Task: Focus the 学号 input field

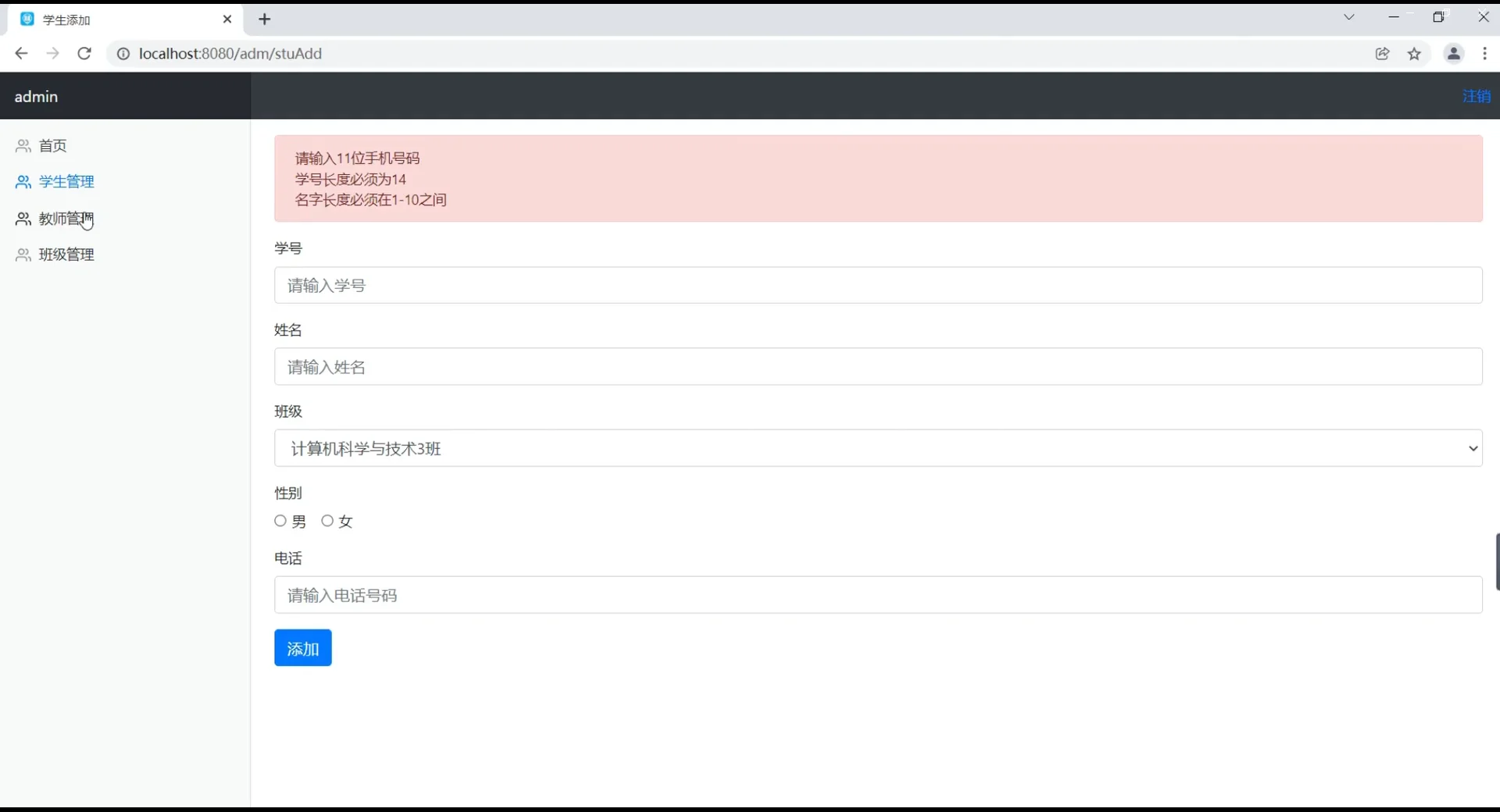Action: coord(878,285)
